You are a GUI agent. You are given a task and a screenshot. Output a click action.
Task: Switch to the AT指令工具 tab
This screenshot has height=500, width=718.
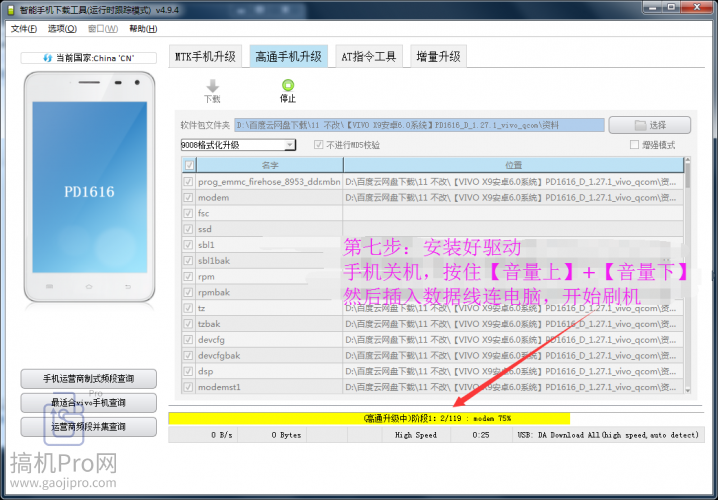(367, 57)
